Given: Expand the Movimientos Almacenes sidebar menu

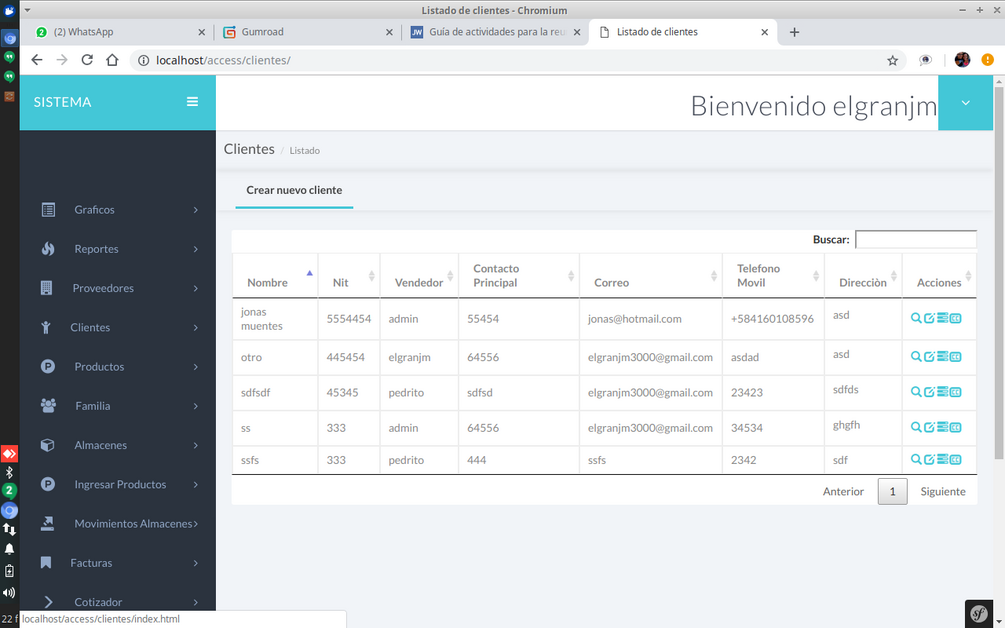Looking at the screenshot, I should (118, 524).
